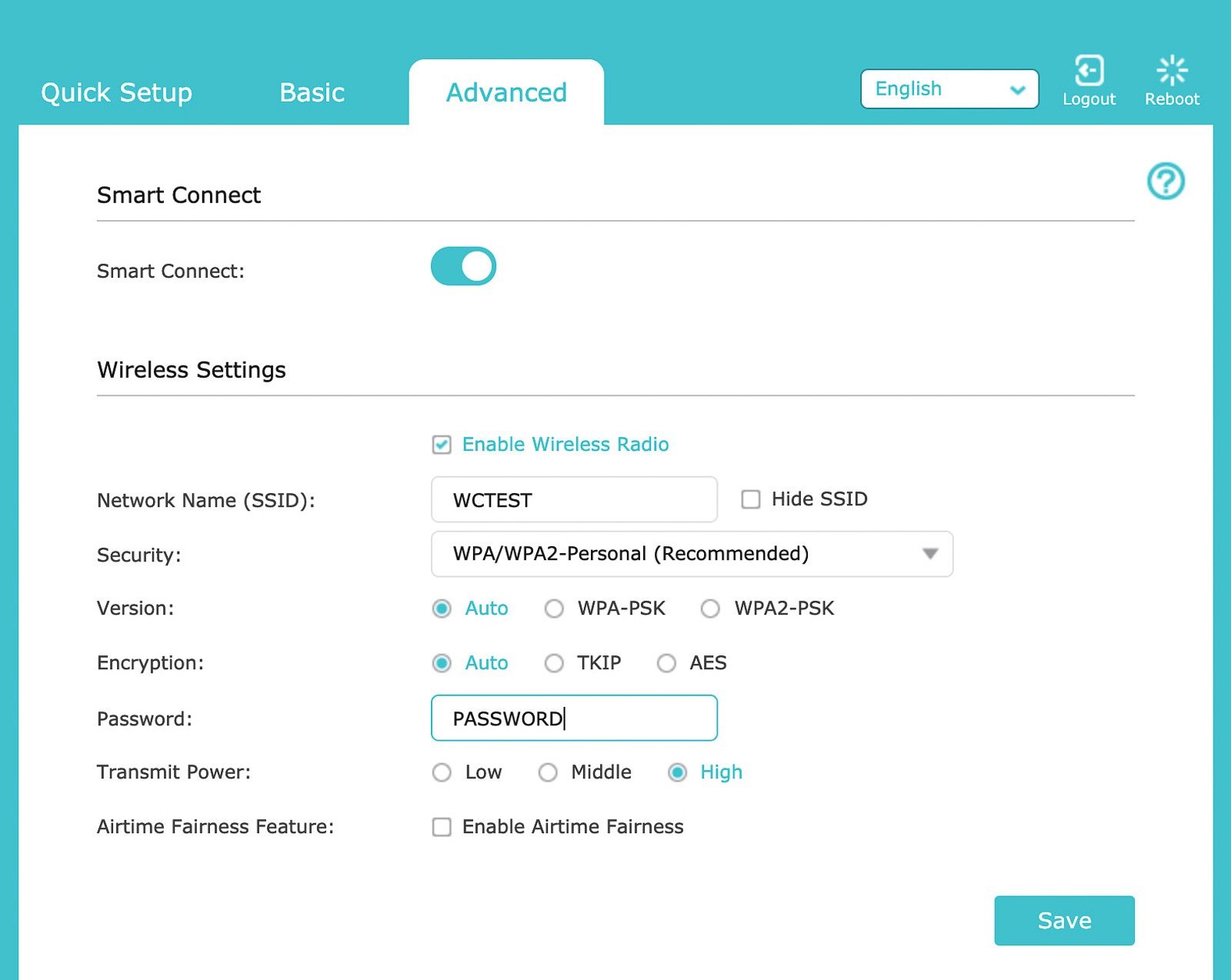Screen dimensions: 1231x980
Task: Click the Logout icon
Action: click(1089, 70)
